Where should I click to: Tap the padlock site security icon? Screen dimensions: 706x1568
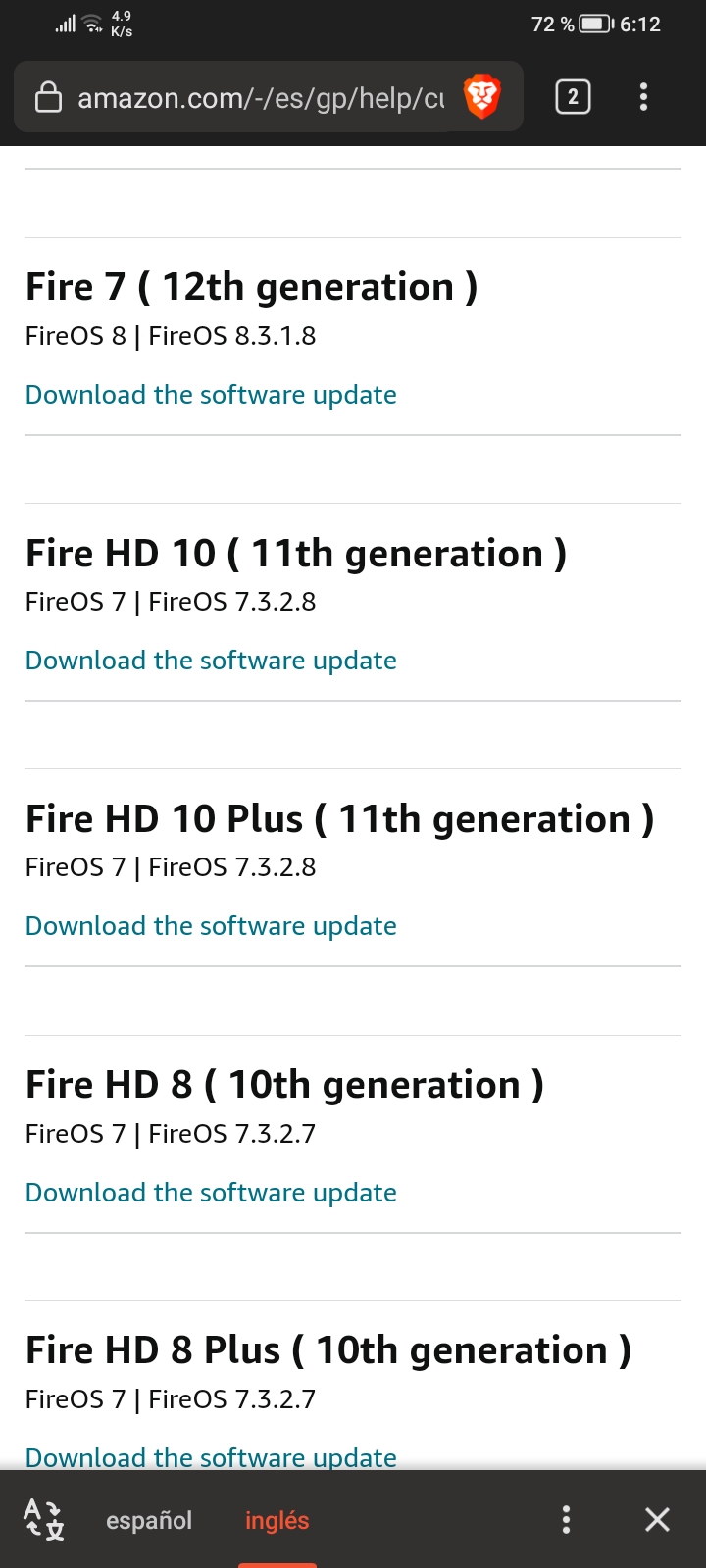click(x=48, y=97)
